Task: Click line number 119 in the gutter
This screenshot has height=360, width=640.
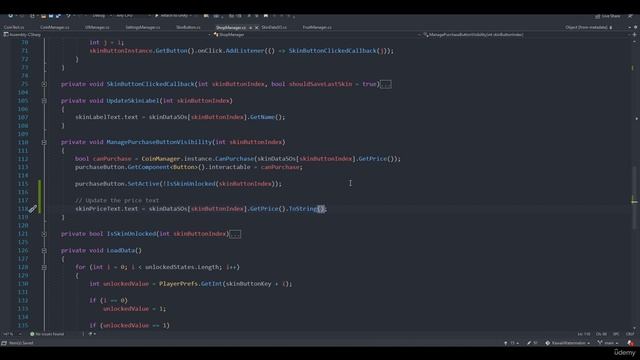Action: pyautogui.click(x=23, y=217)
